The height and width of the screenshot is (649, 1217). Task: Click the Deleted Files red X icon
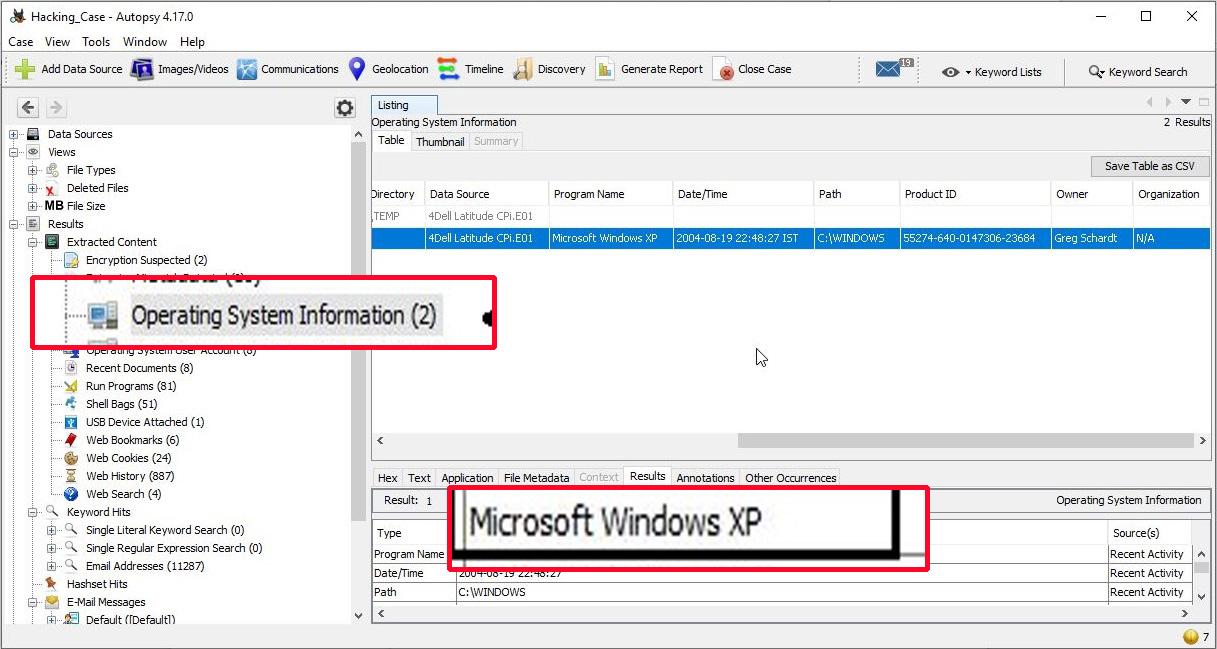52,188
